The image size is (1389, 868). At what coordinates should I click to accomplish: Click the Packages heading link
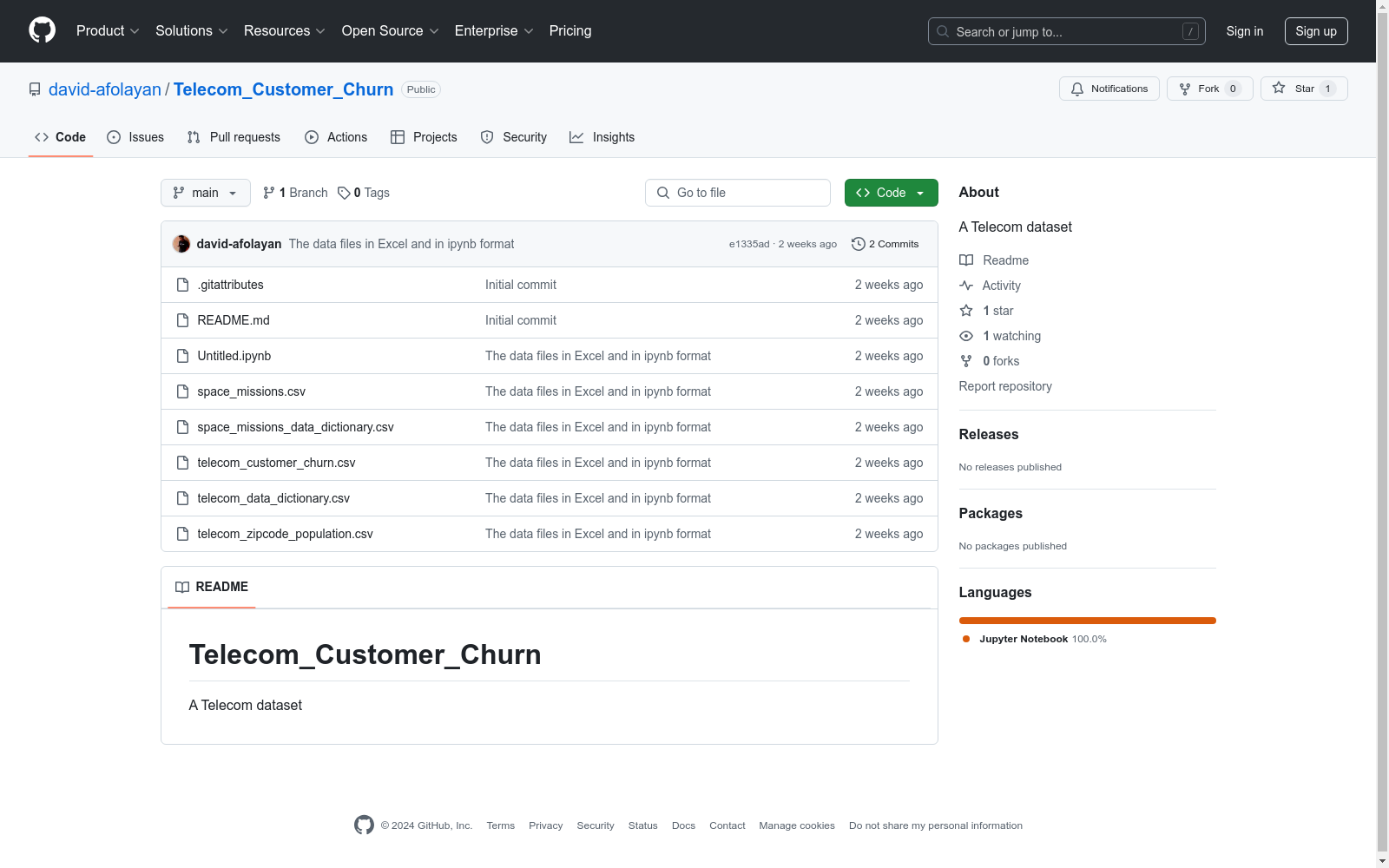[x=991, y=513]
